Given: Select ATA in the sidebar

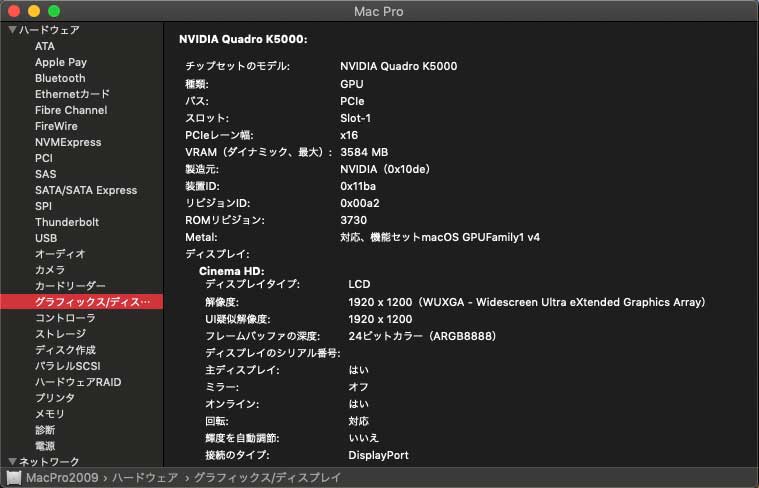Looking at the screenshot, I should (x=45, y=46).
